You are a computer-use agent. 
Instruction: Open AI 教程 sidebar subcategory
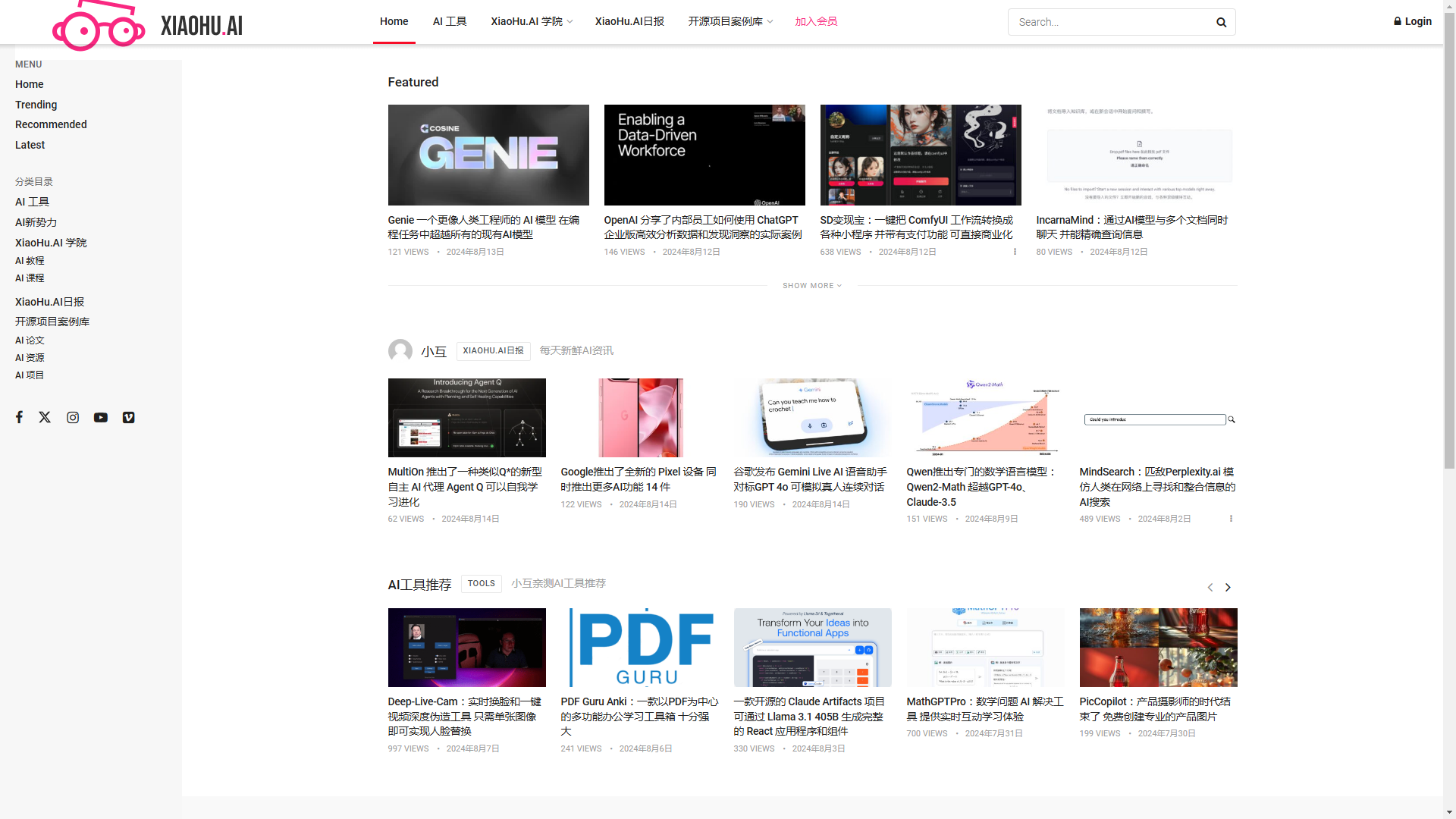coord(30,261)
